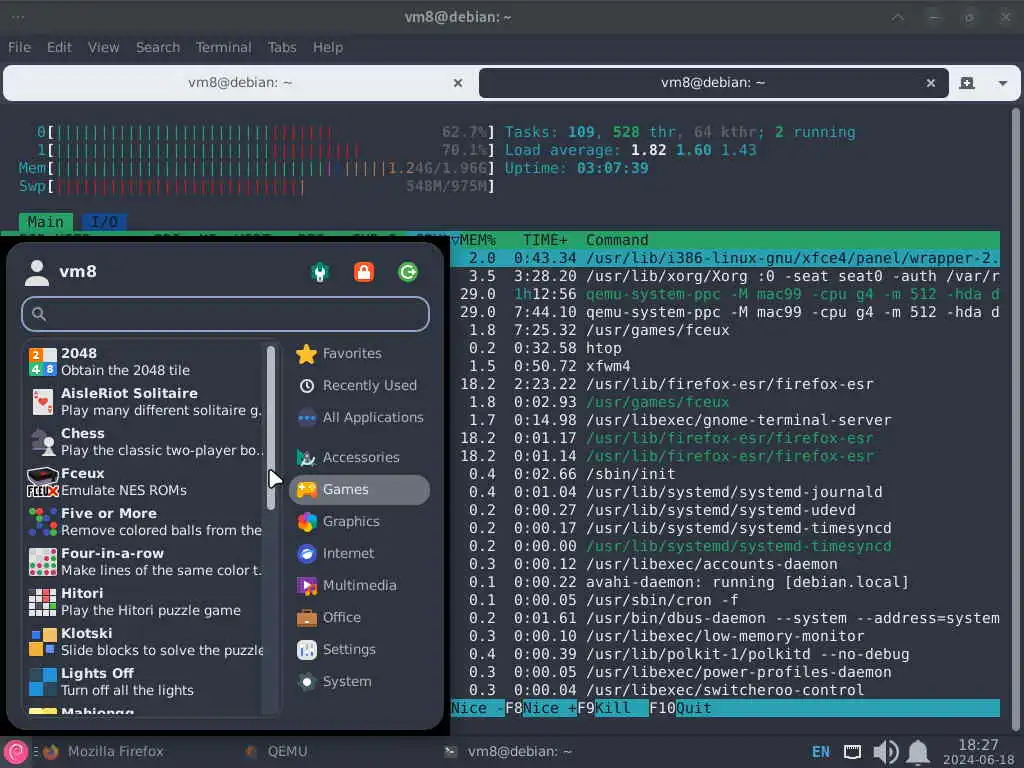Close the second vm8@debian terminal tab
Viewport: 1024px width, 768px height.
pos(931,83)
